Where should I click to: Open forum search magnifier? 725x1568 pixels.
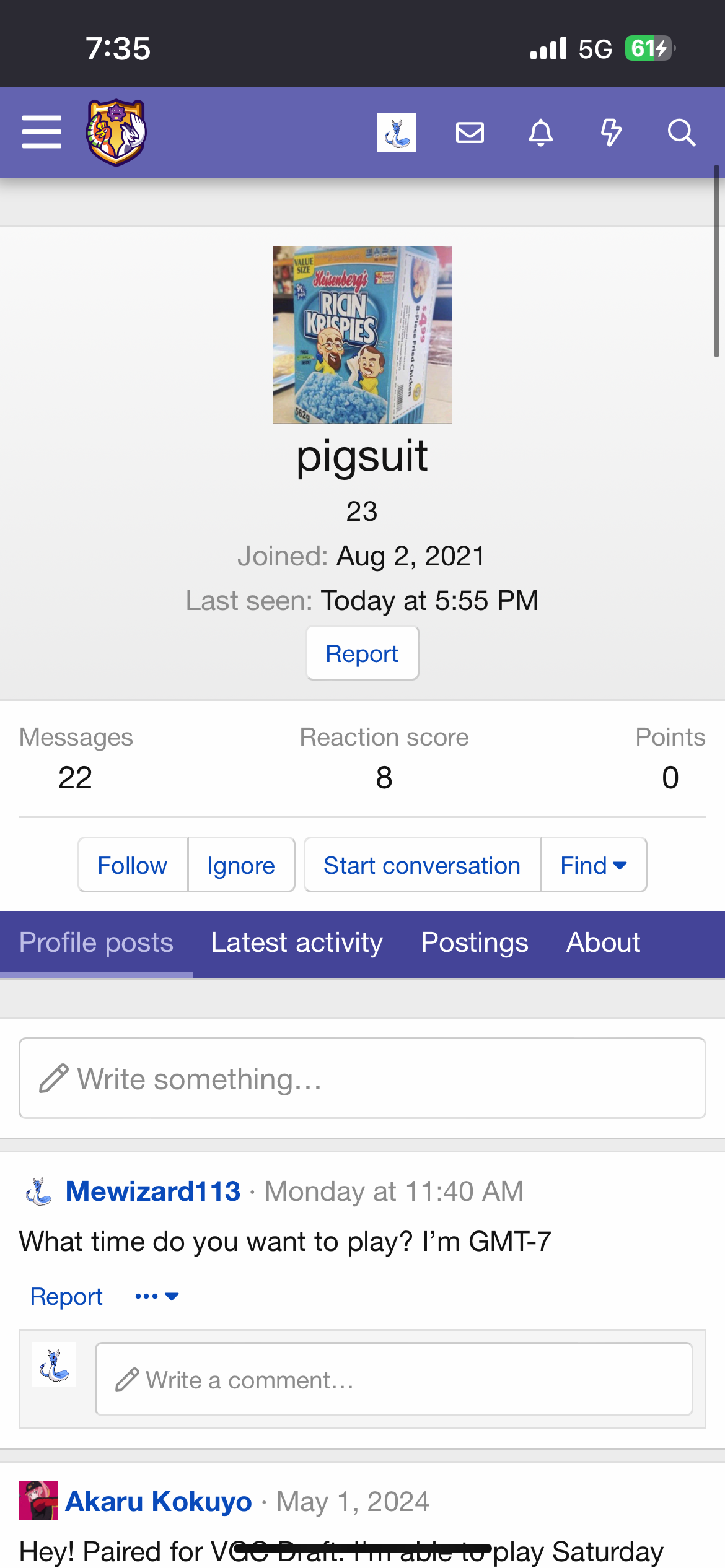pyautogui.click(x=682, y=133)
